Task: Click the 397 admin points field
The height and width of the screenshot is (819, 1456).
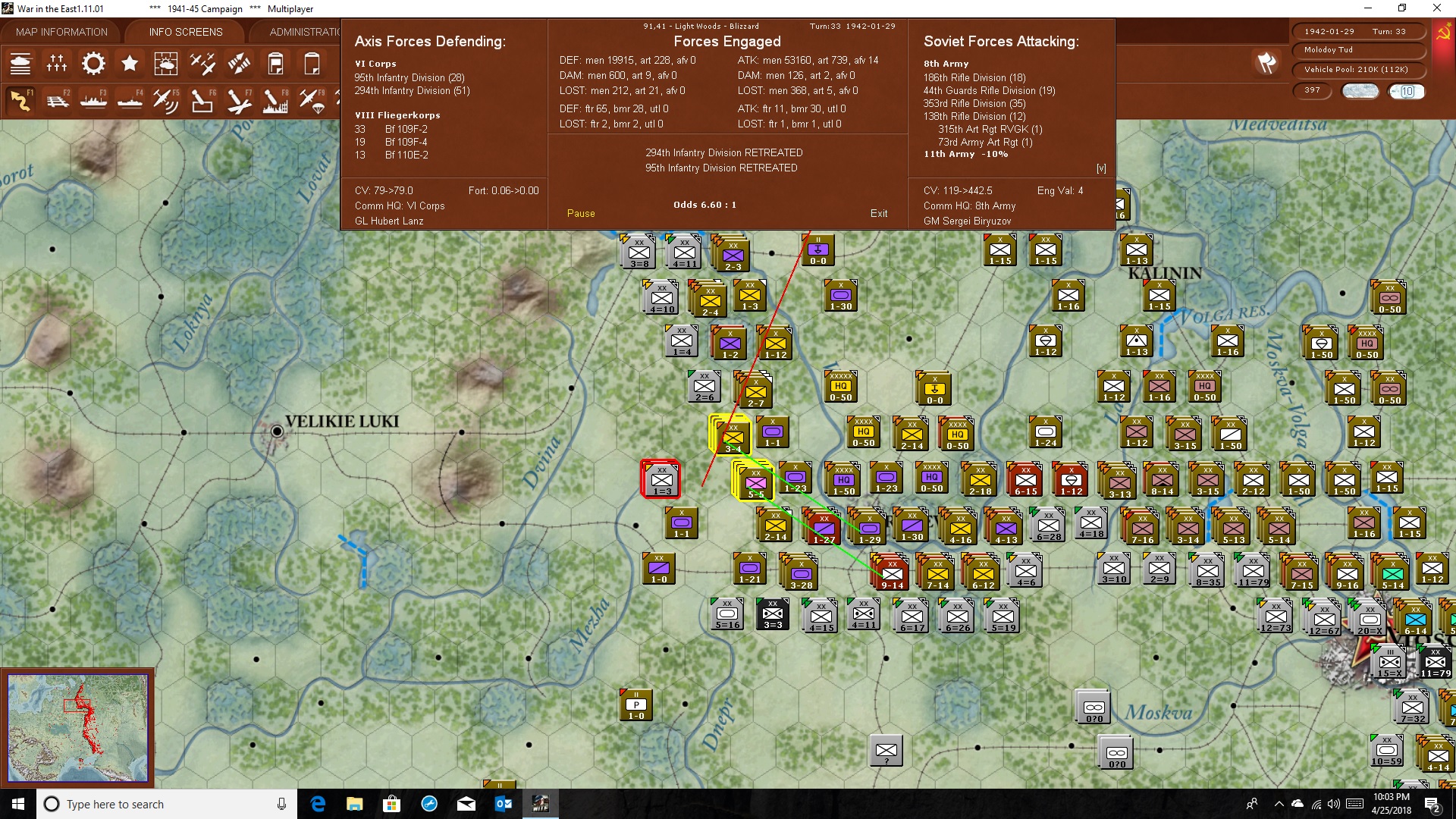Action: pos(1313,90)
